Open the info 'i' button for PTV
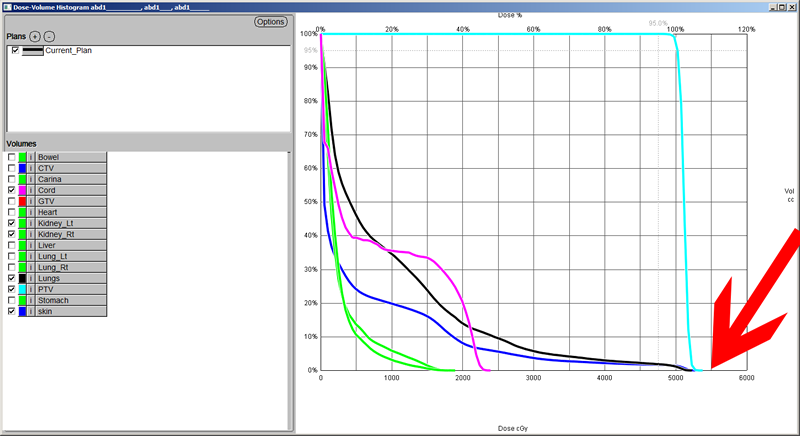 30,288
